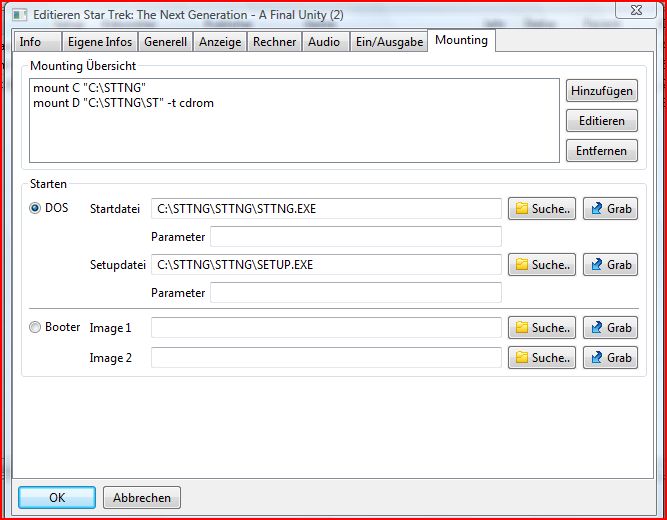Select the Booter radio button
The height and width of the screenshot is (520, 667).
tap(36, 327)
